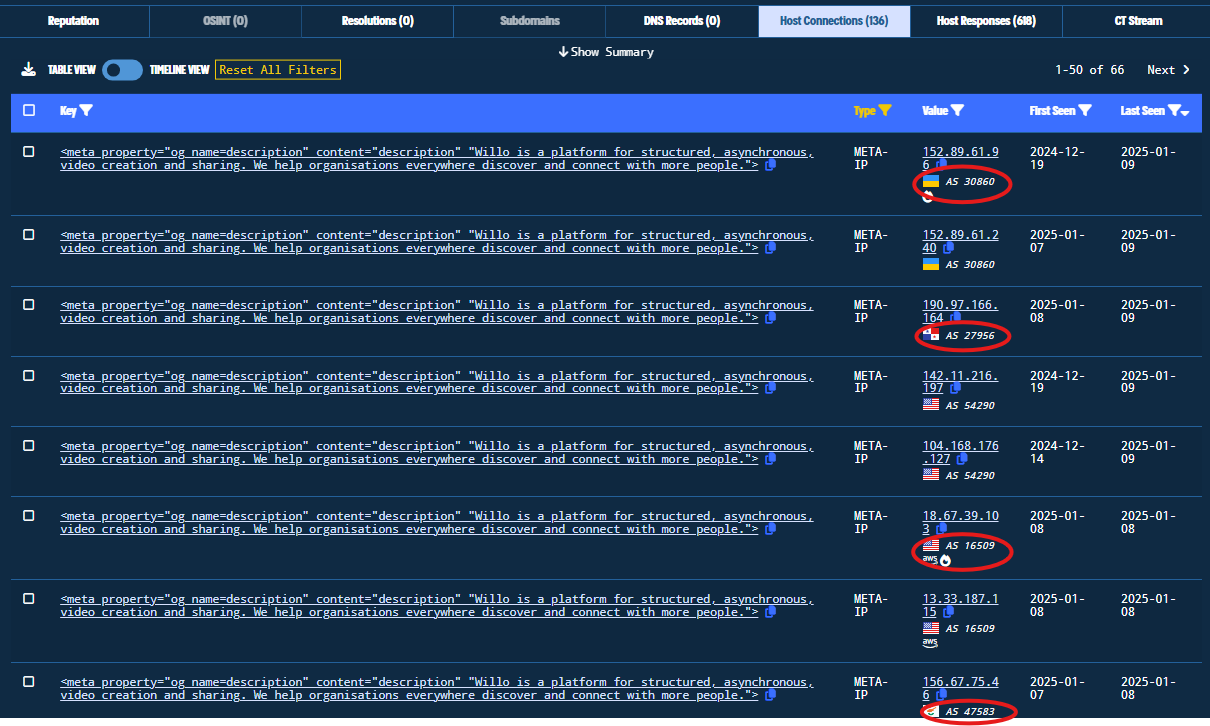
Task: Go to the Next page of results
Action: click(1168, 70)
